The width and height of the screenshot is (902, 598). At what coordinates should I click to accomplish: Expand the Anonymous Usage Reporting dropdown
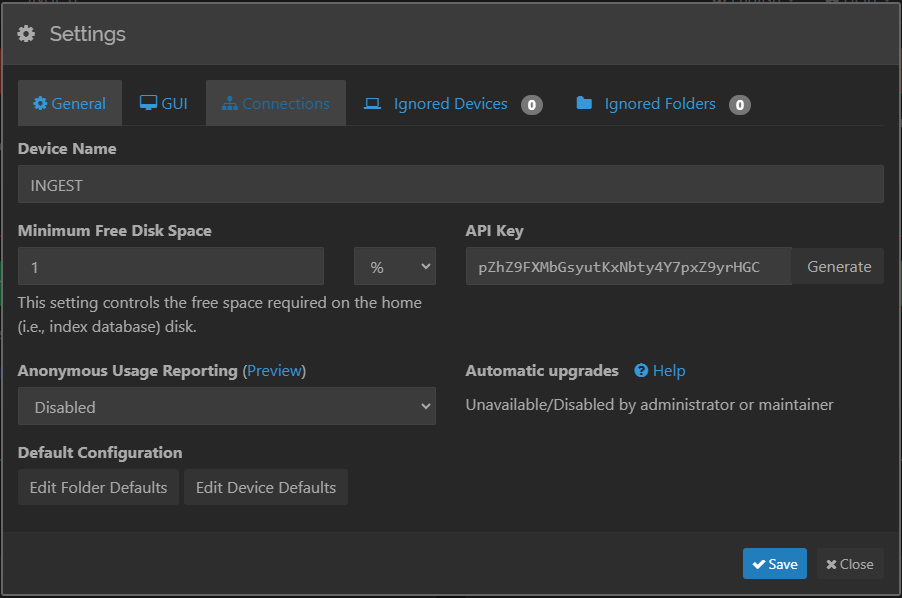227,407
